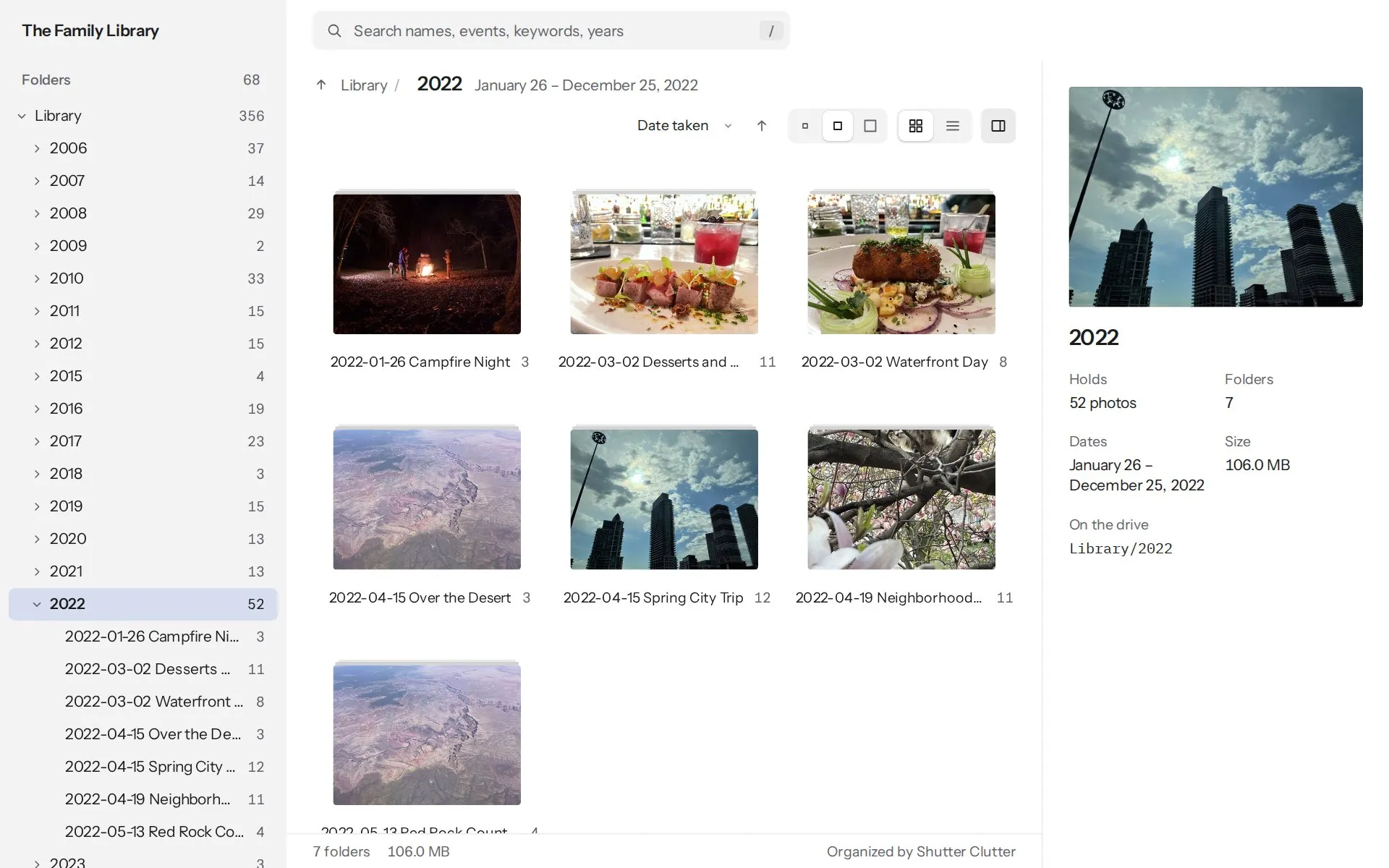The height and width of the screenshot is (868, 1389).
Task: Click Organized by Shutter Clutter text
Action: [x=921, y=851]
